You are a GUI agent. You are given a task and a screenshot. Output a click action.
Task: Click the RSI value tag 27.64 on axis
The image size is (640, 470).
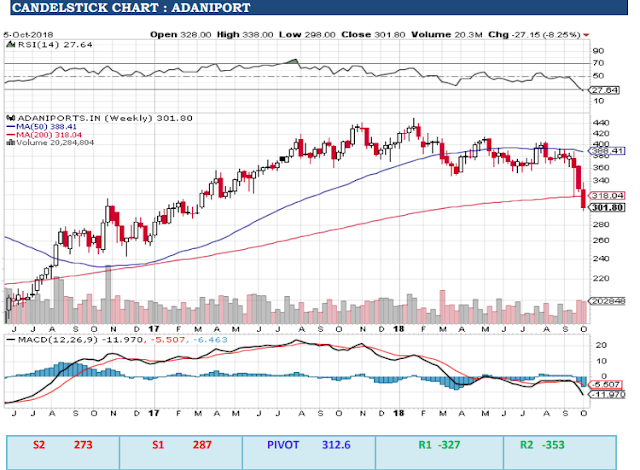tap(605, 90)
